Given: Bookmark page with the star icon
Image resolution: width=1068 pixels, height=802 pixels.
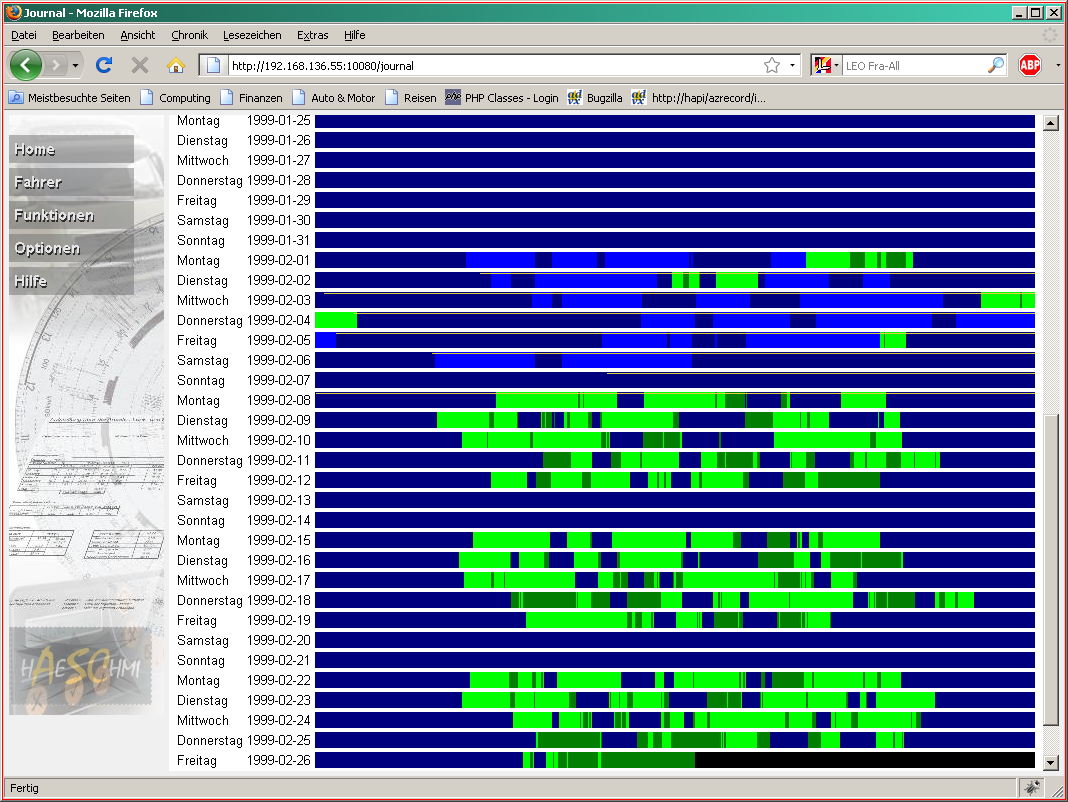Looking at the screenshot, I should coord(772,66).
